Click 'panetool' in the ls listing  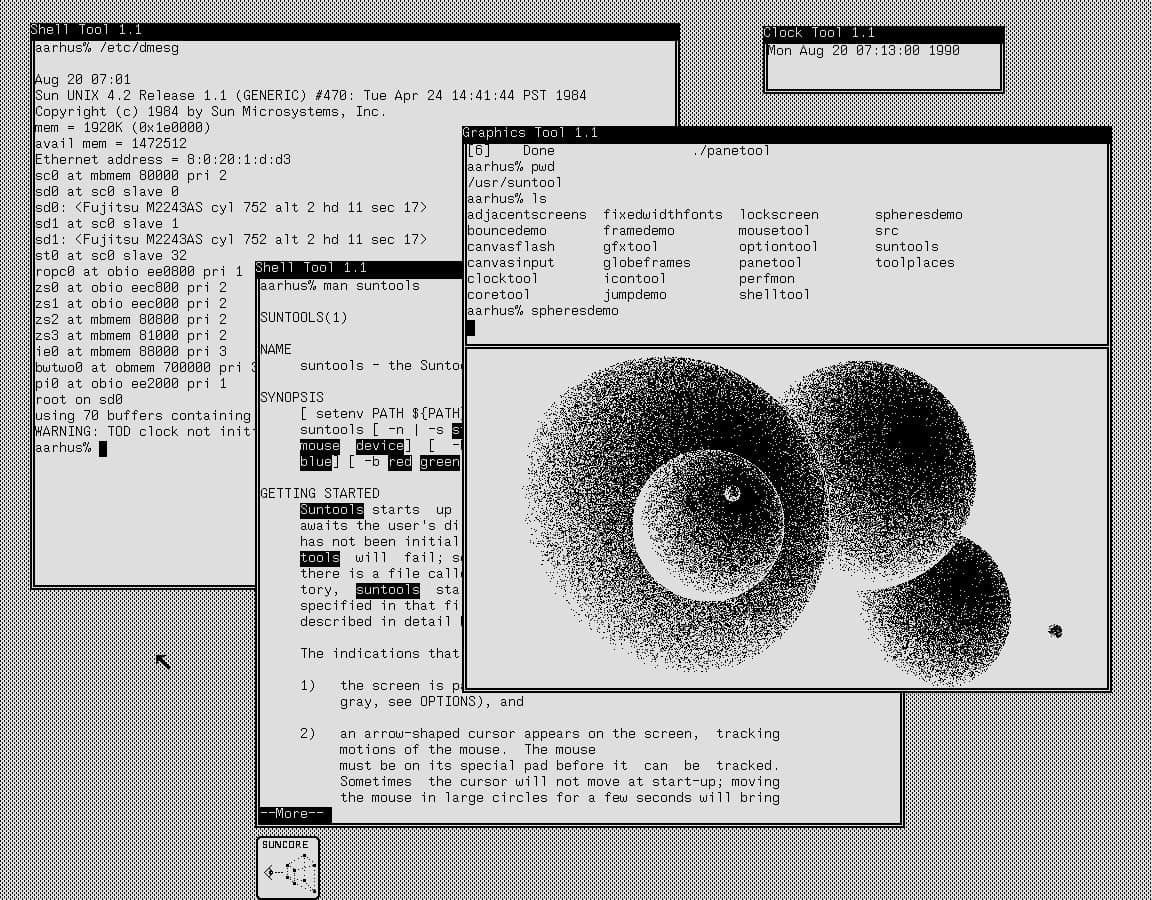click(x=771, y=263)
